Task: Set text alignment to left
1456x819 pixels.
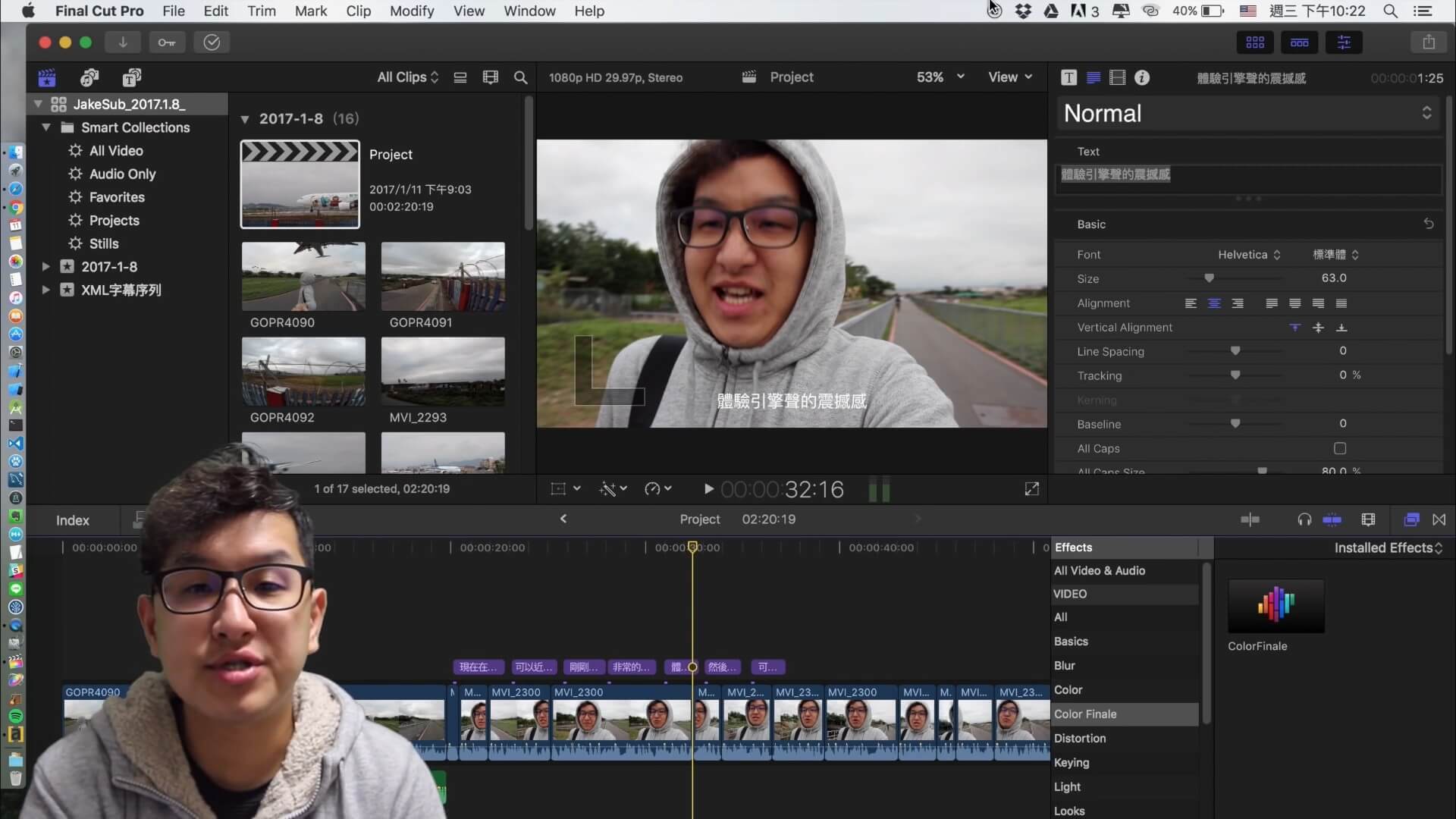Action: (x=1191, y=303)
